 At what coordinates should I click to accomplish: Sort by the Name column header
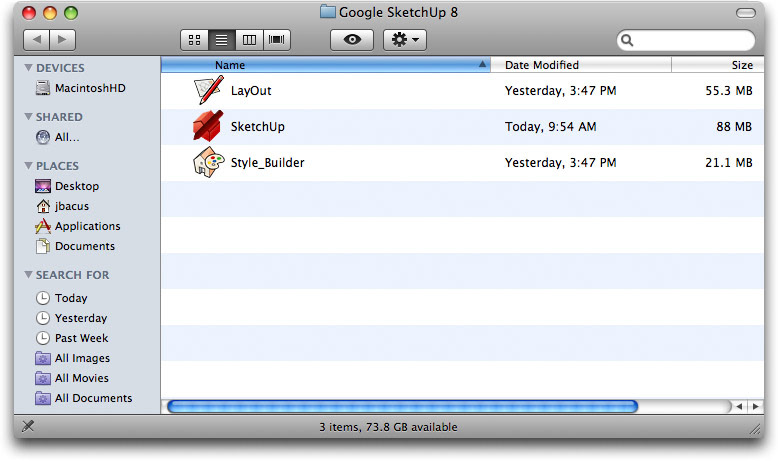pyautogui.click(x=325, y=65)
